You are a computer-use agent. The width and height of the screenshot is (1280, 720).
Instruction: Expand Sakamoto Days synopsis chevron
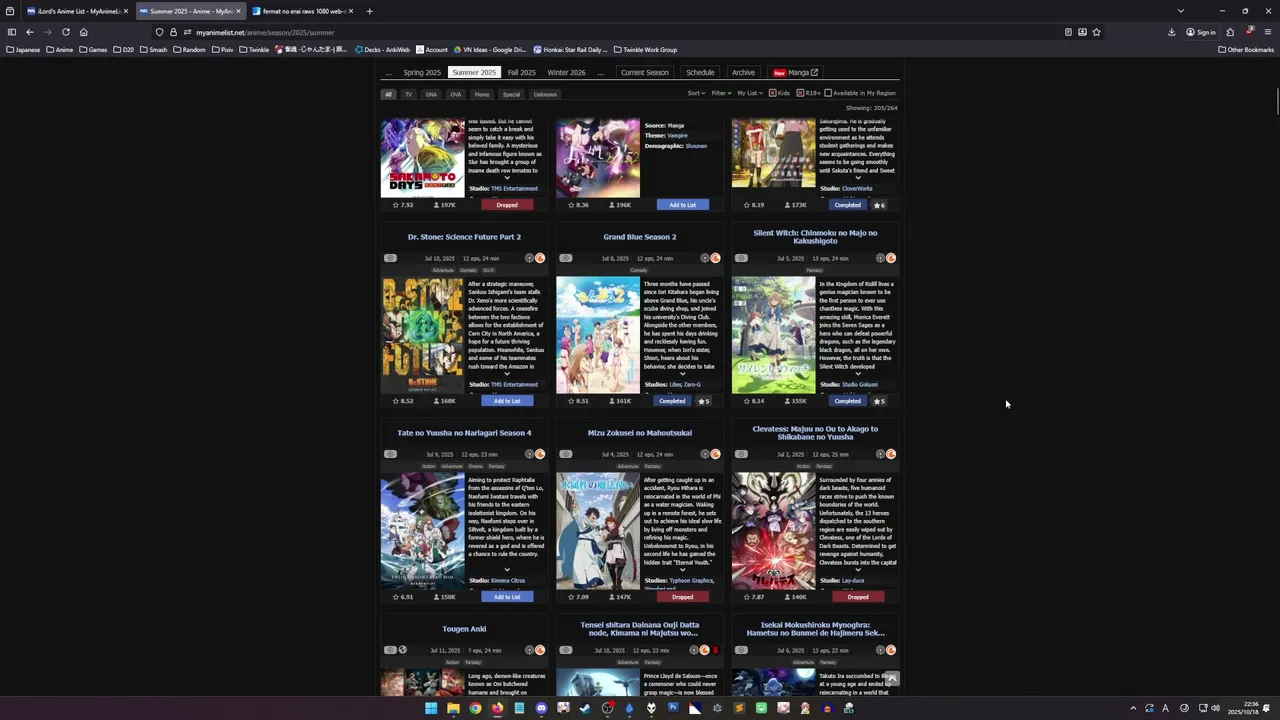[x=507, y=178]
